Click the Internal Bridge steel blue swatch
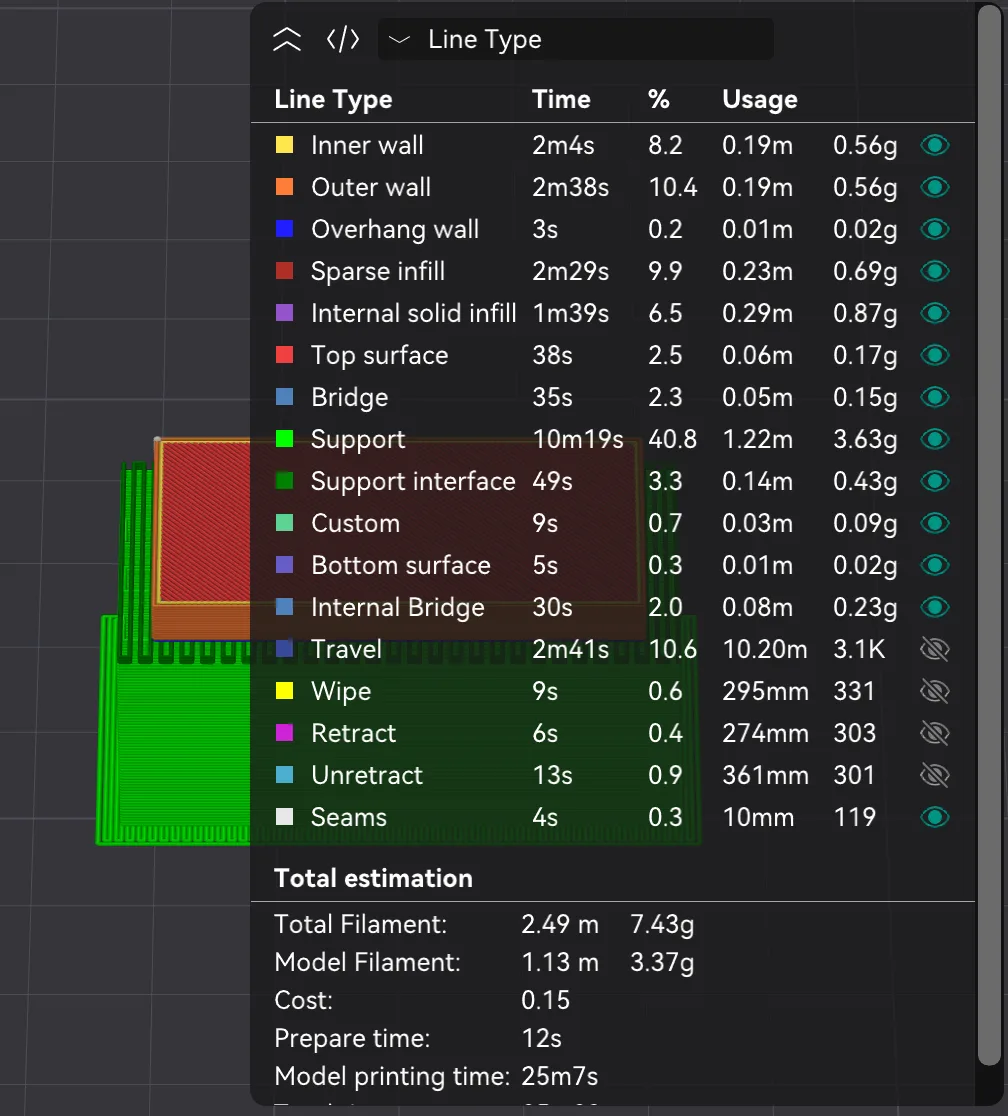 pyautogui.click(x=285, y=607)
